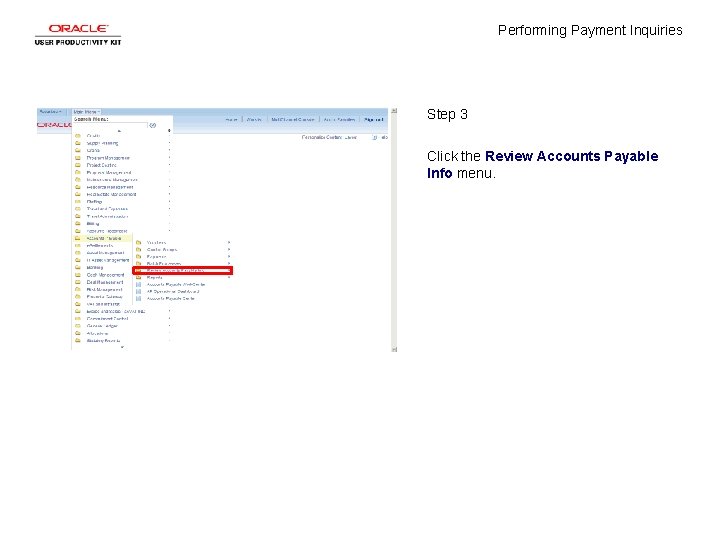
Task: Expand the Billing submenu arrow
Action: point(169,224)
